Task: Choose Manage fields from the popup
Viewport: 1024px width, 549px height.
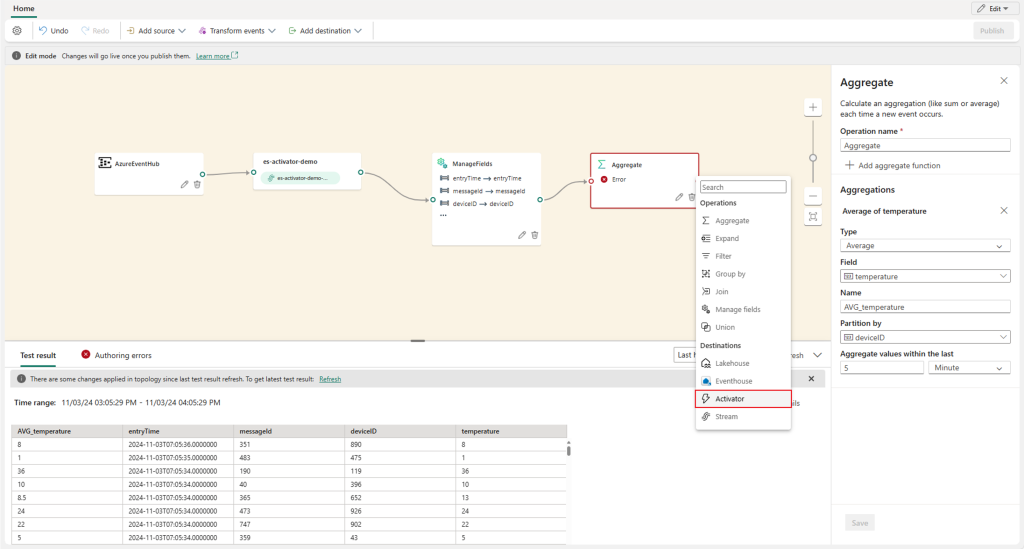Action: 743,309
